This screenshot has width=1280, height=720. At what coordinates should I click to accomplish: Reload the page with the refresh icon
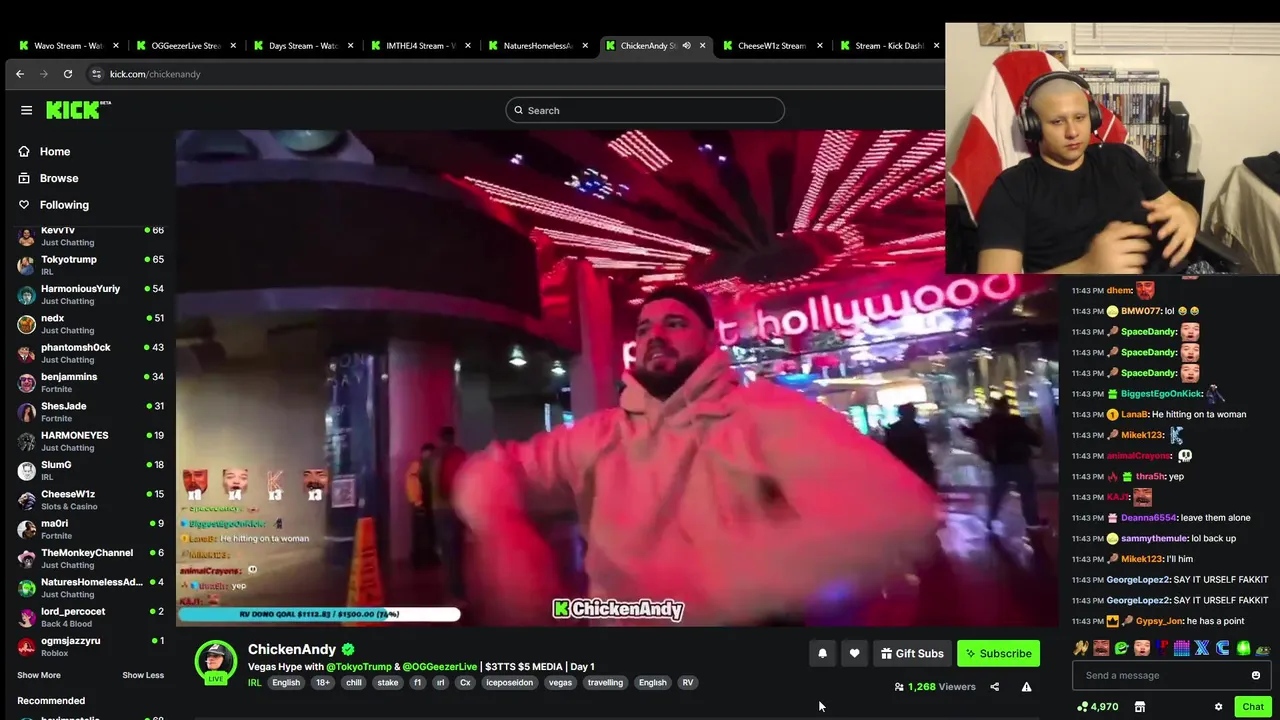click(68, 74)
